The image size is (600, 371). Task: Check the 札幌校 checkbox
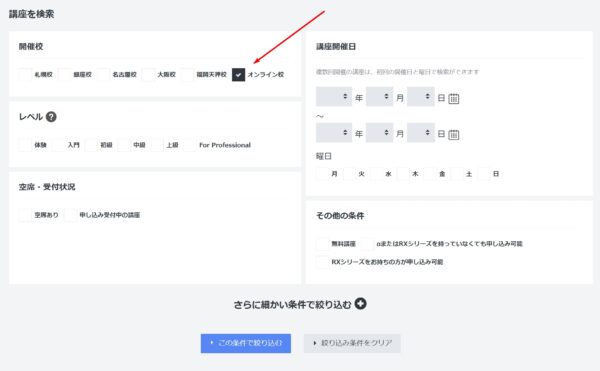click(x=25, y=75)
